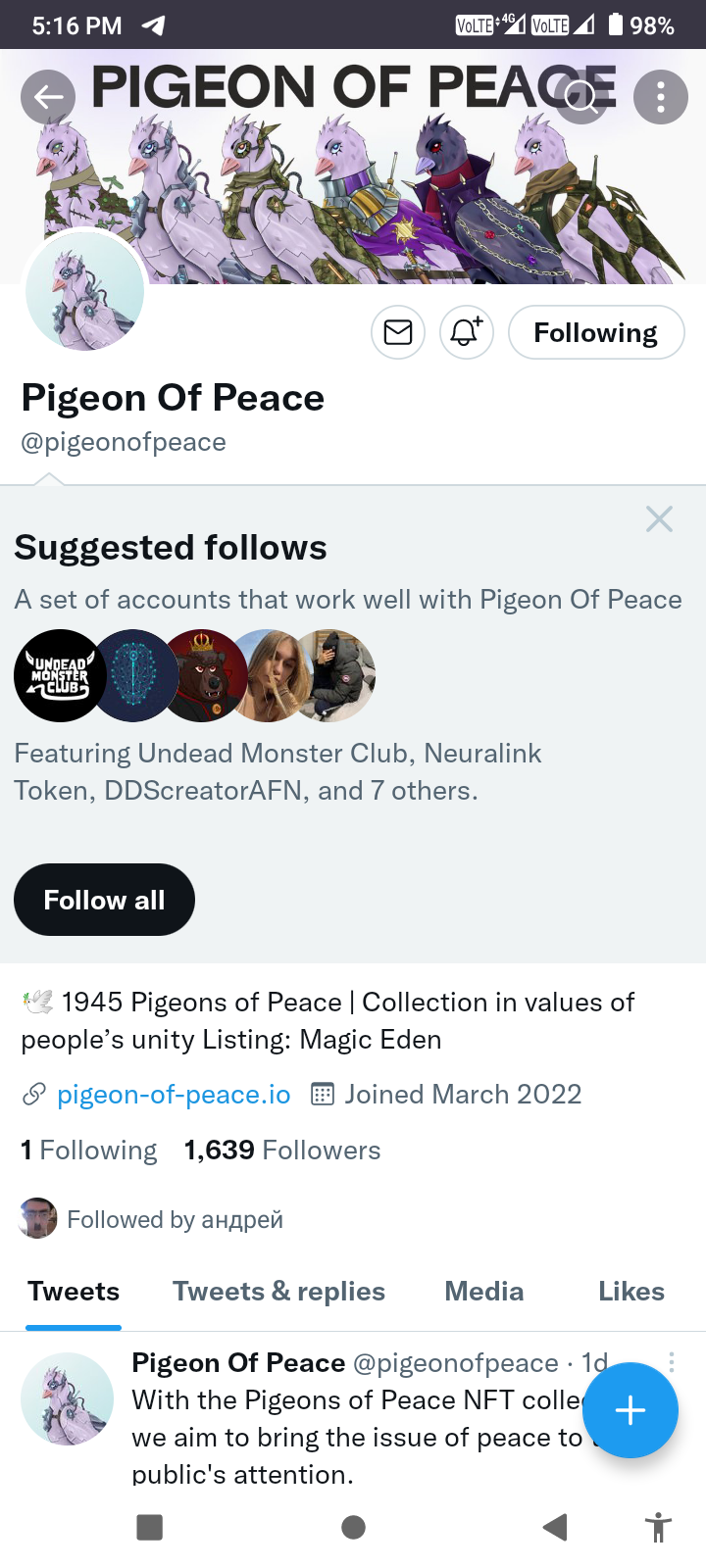This screenshot has height=1568, width=706.
Task: Tap the back arrow icon
Action: click(48, 96)
